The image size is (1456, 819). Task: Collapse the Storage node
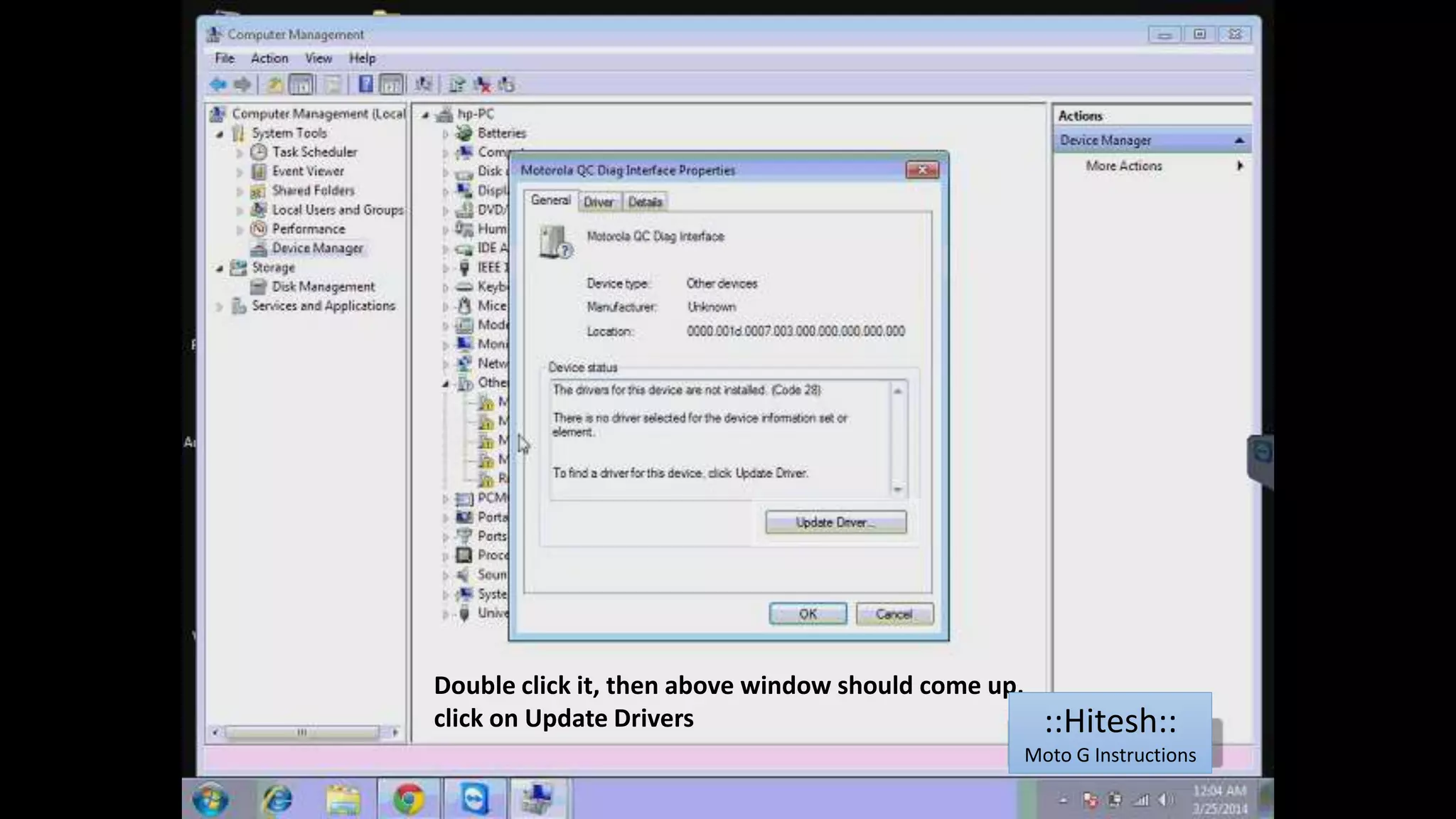pyautogui.click(x=220, y=268)
